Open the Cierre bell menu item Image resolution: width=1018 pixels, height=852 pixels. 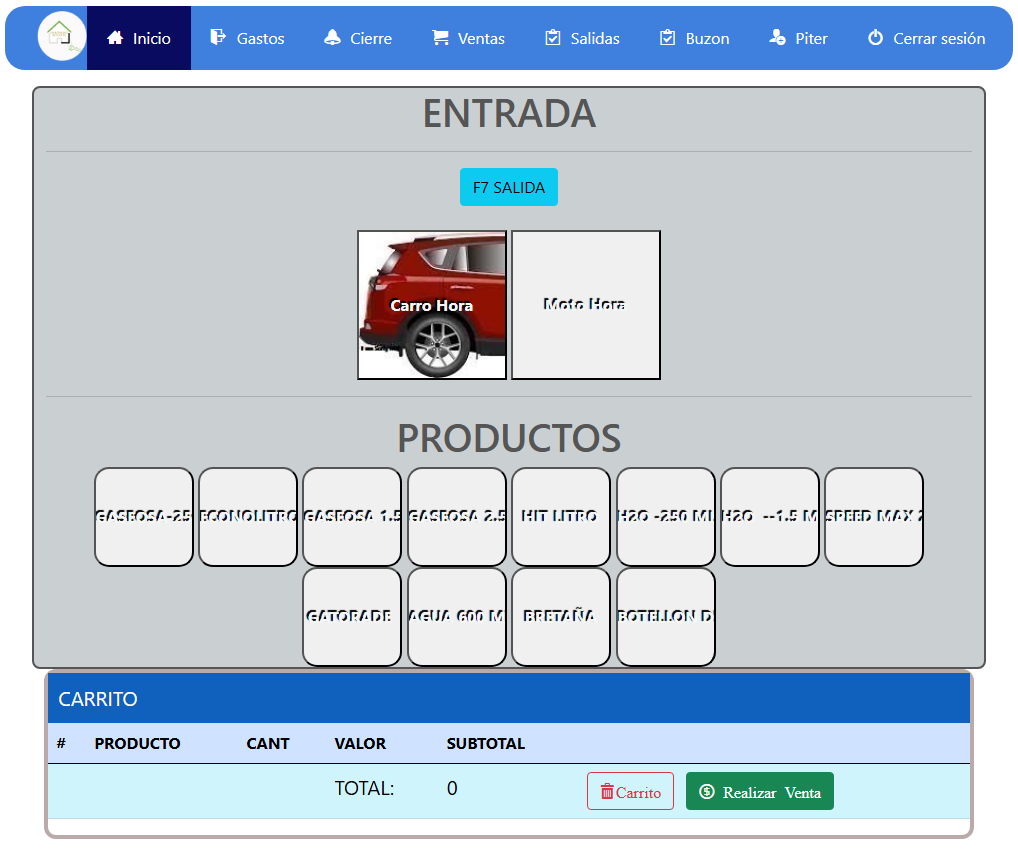358,38
